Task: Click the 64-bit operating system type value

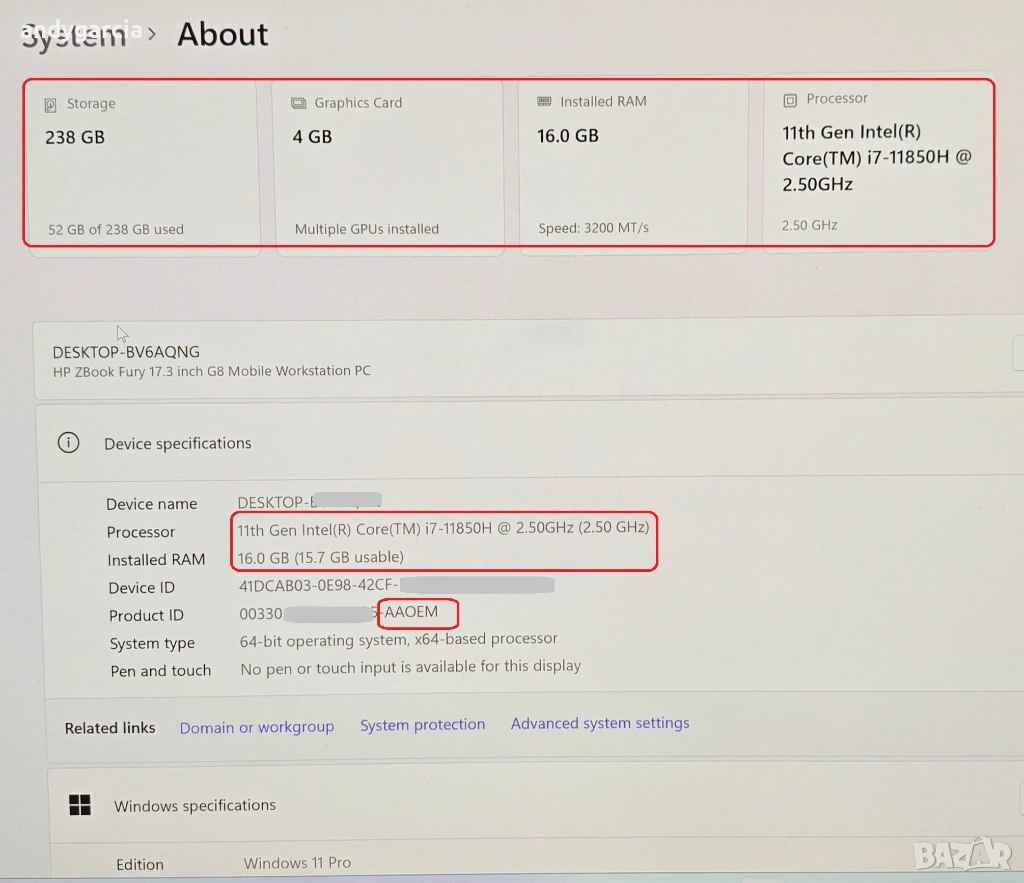Action: tap(398, 639)
